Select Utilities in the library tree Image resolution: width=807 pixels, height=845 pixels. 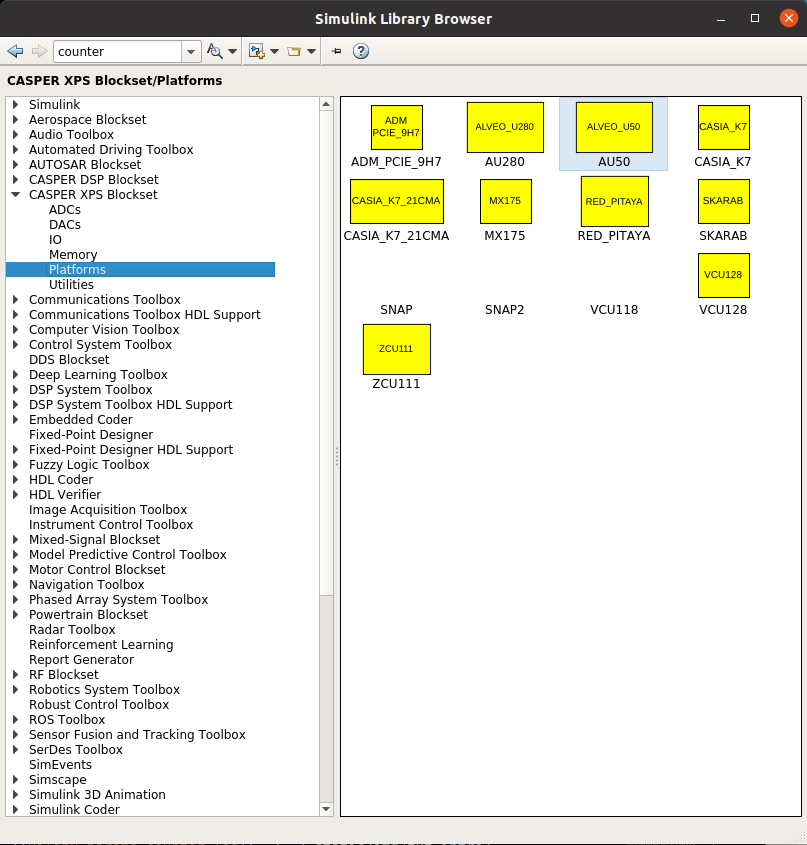pyautogui.click(x=71, y=285)
